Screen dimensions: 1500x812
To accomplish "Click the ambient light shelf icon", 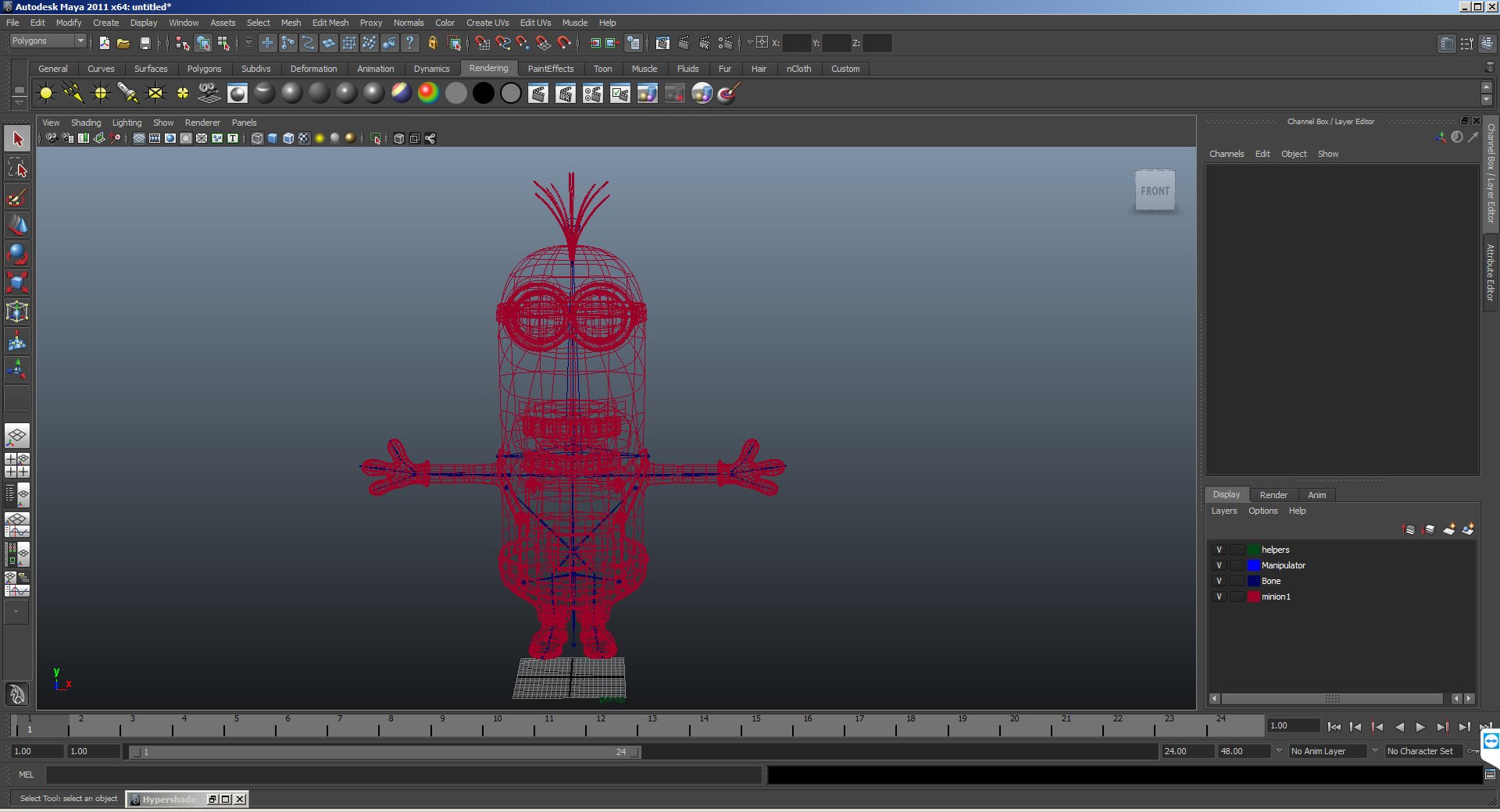I will (x=46, y=94).
